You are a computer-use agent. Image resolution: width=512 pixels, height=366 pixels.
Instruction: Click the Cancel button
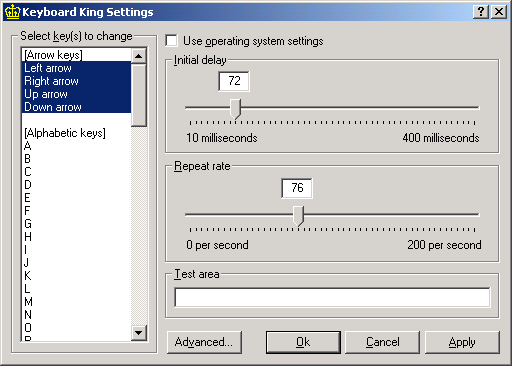coord(382,342)
